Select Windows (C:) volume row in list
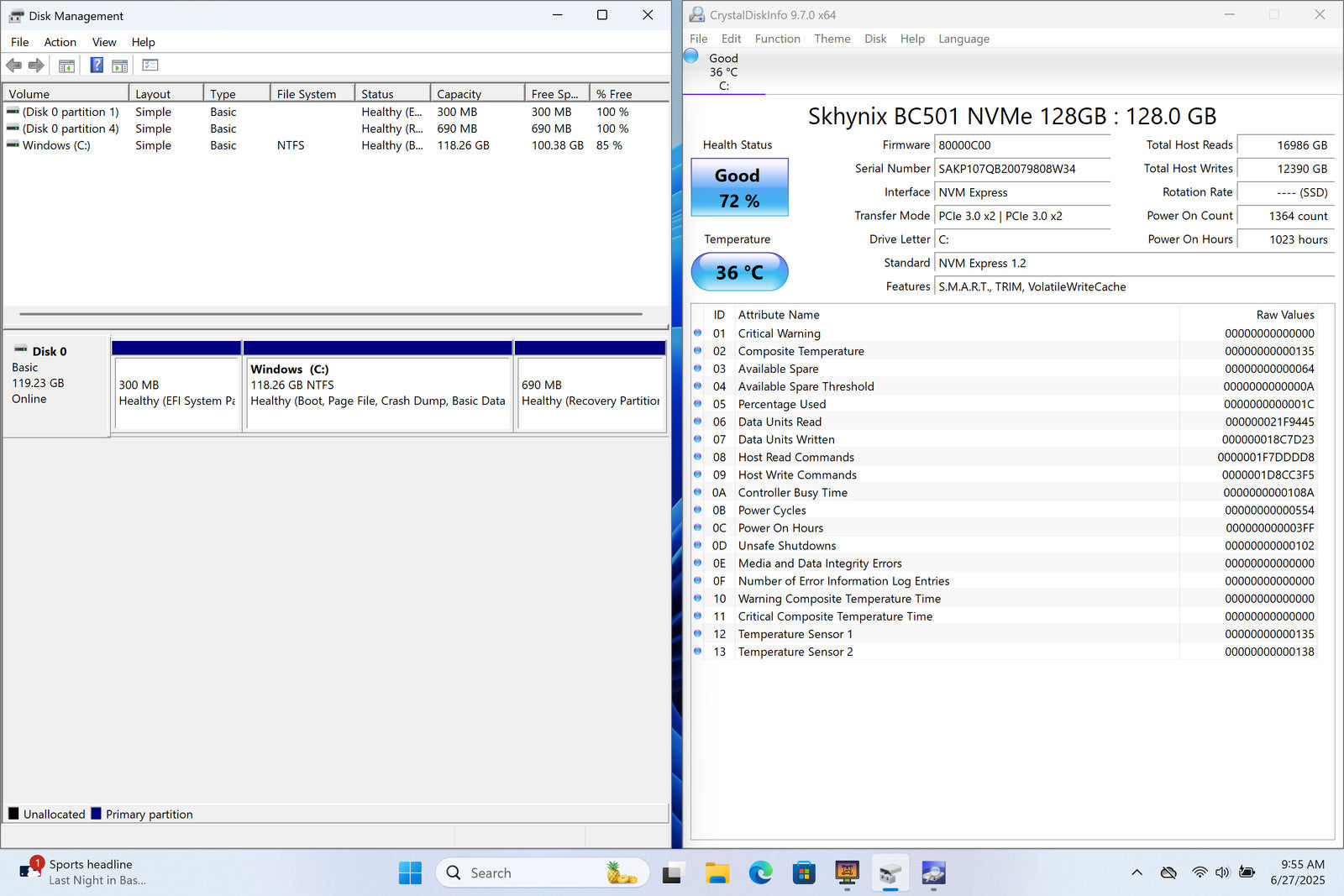The image size is (1344, 896). (x=336, y=145)
